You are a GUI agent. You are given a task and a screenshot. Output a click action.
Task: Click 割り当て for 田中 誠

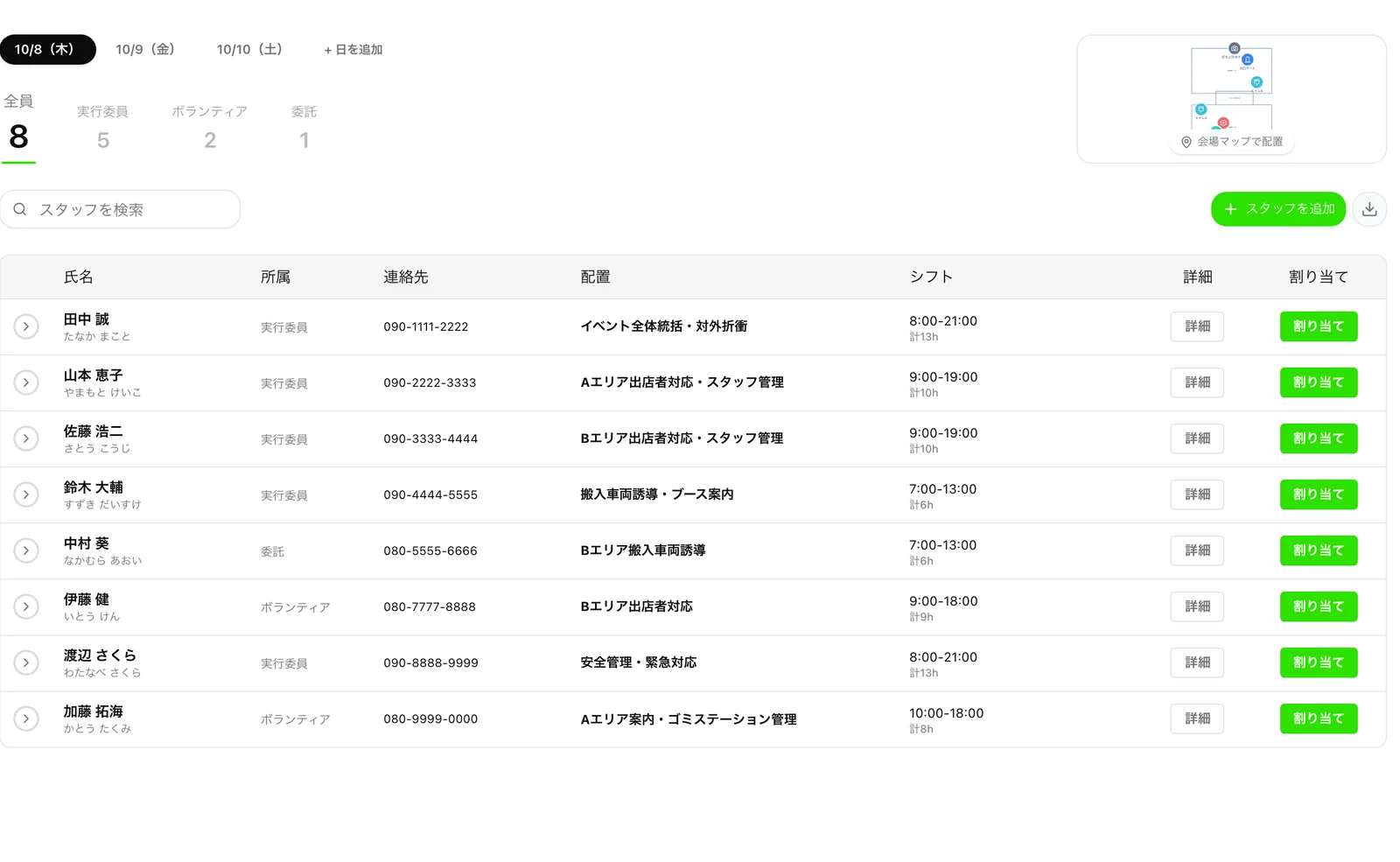coord(1319,326)
